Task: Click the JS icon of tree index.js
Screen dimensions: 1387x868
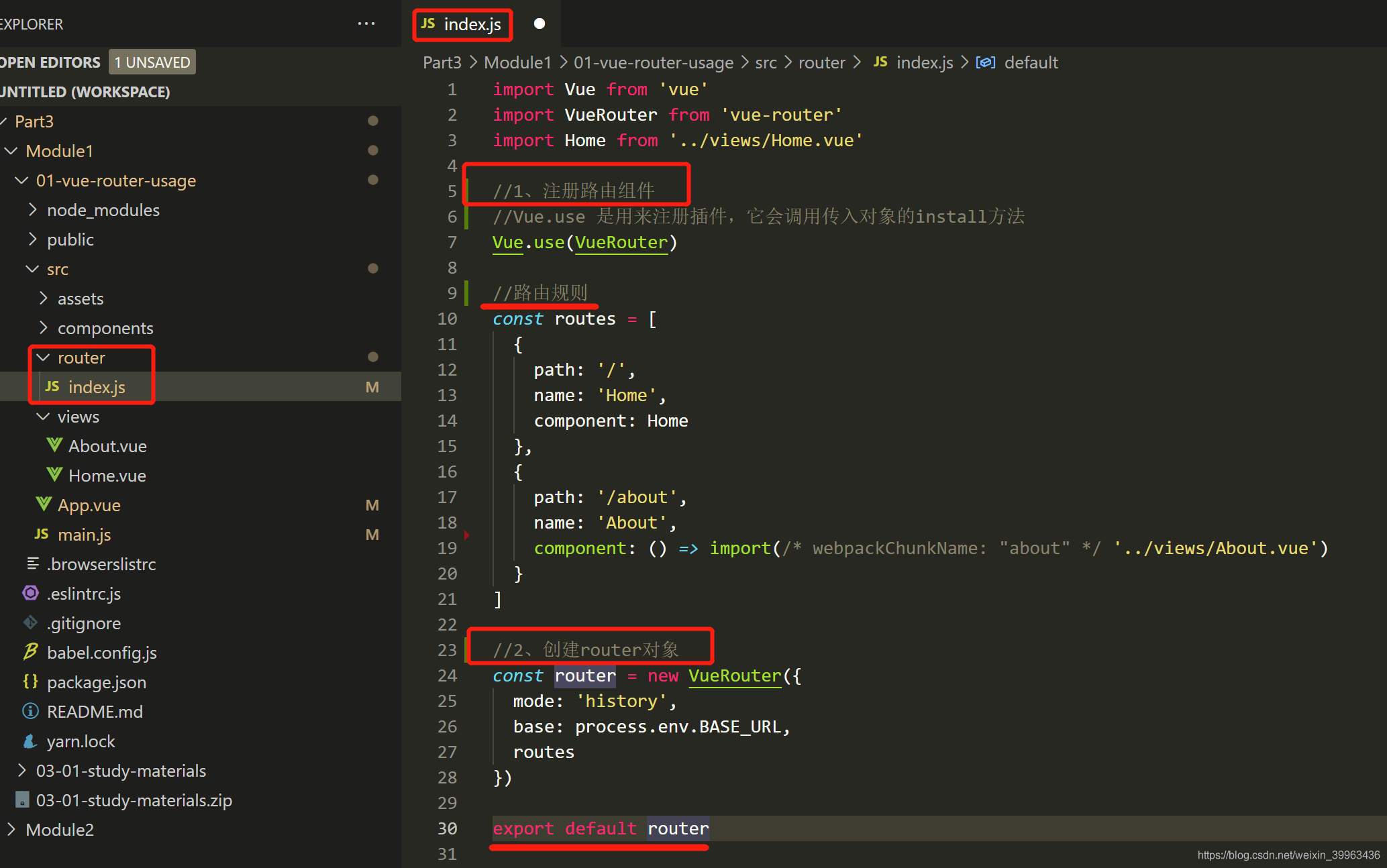Action: pos(52,387)
